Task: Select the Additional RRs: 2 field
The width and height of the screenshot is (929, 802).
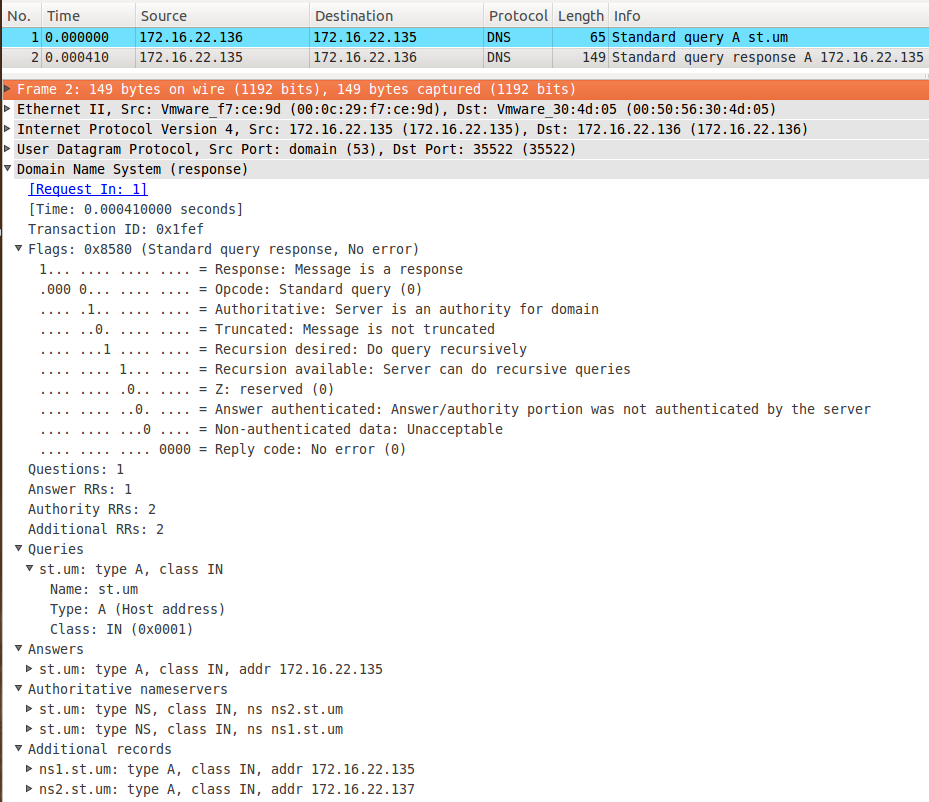Action: pos(96,530)
